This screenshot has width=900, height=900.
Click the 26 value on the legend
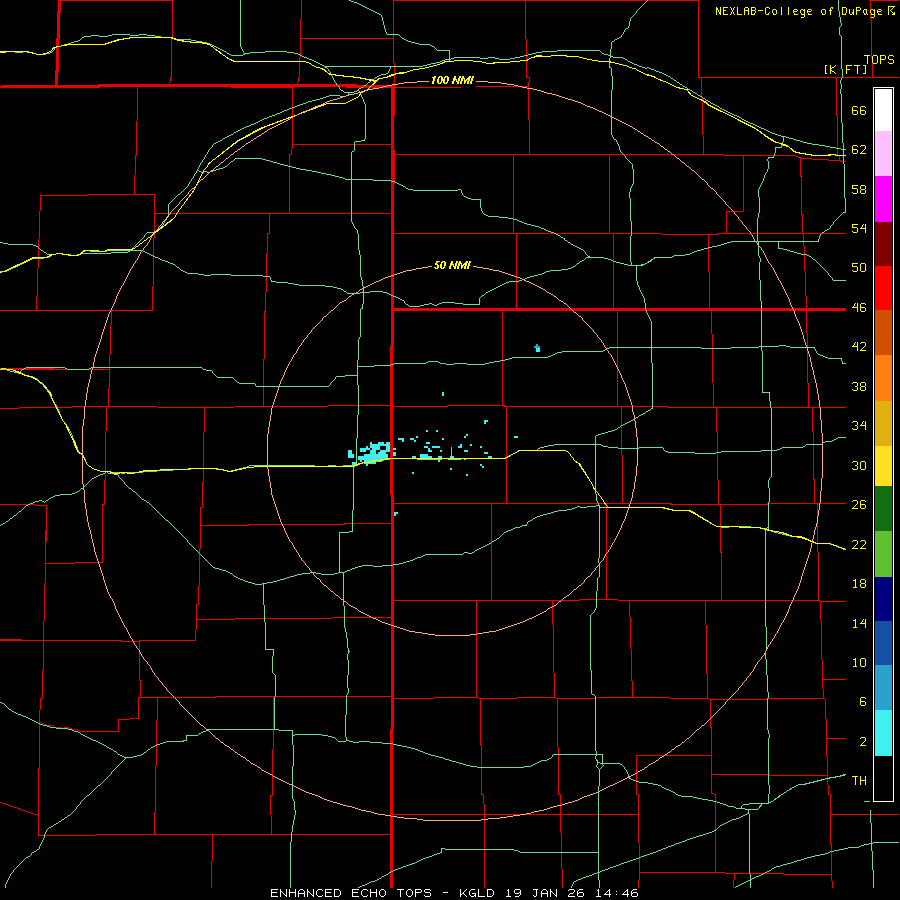(x=859, y=505)
